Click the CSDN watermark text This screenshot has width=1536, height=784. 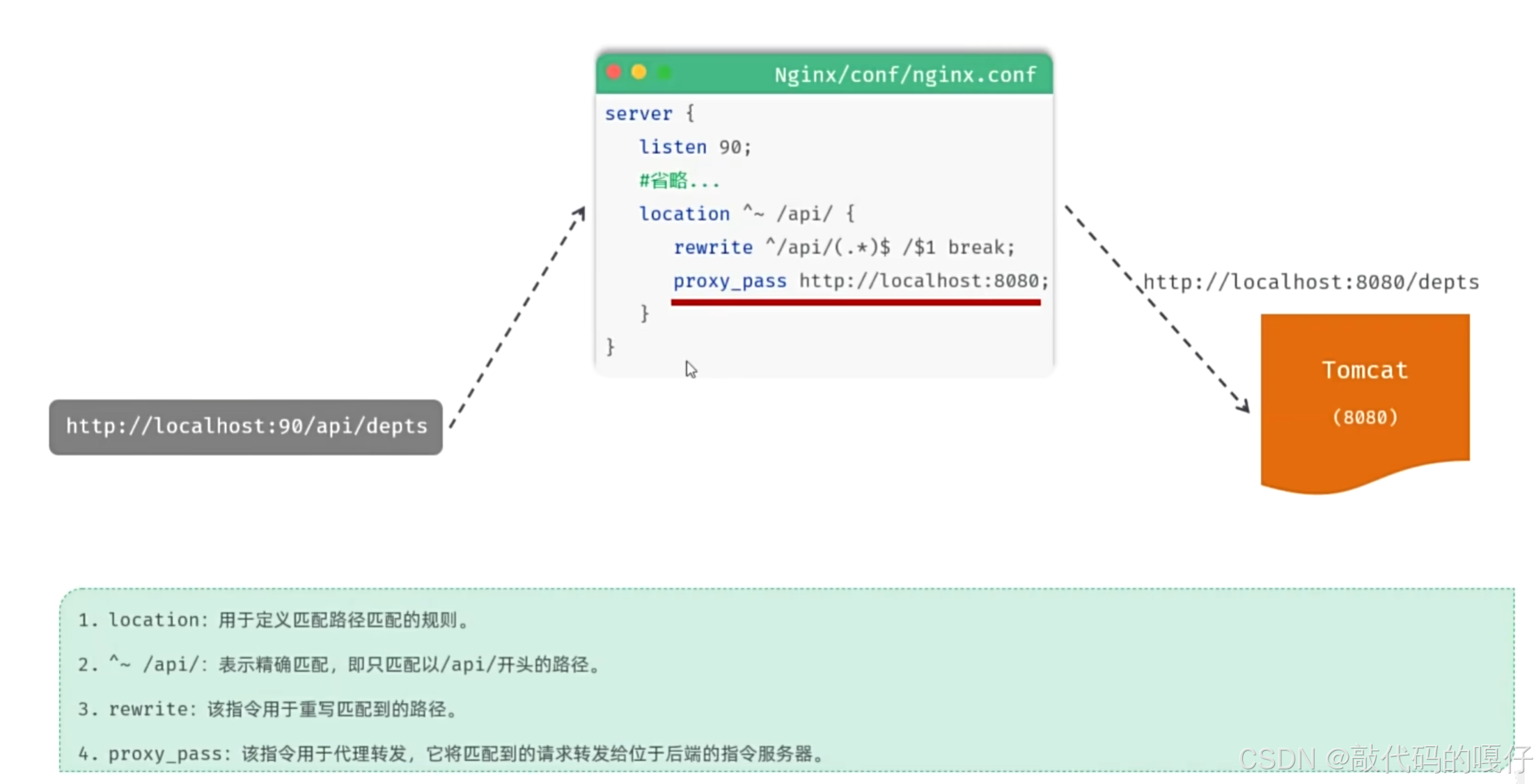click(x=1384, y=759)
